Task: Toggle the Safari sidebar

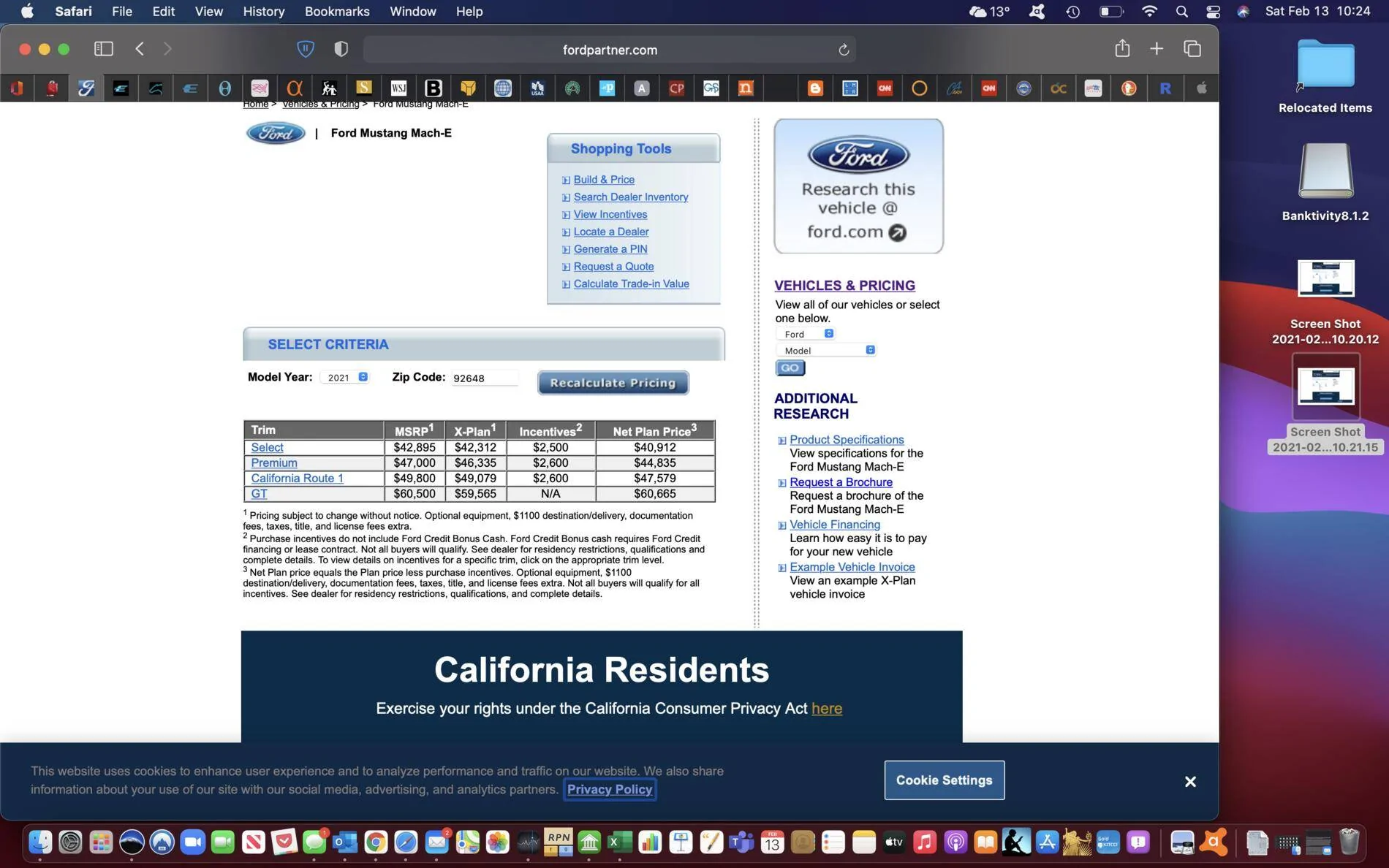Action: coord(103,49)
